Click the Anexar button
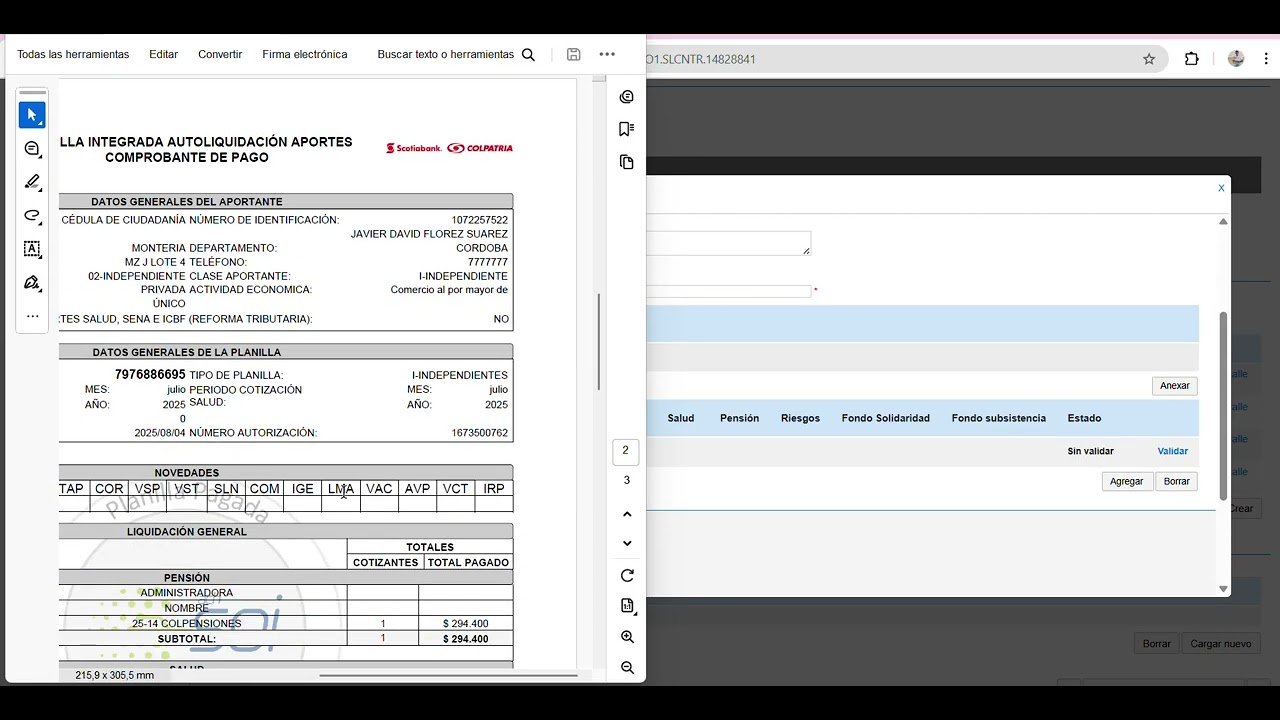Image resolution: width=1280 pixels, height=720 pixels. pyautogui.click(x=1175, y=386)
